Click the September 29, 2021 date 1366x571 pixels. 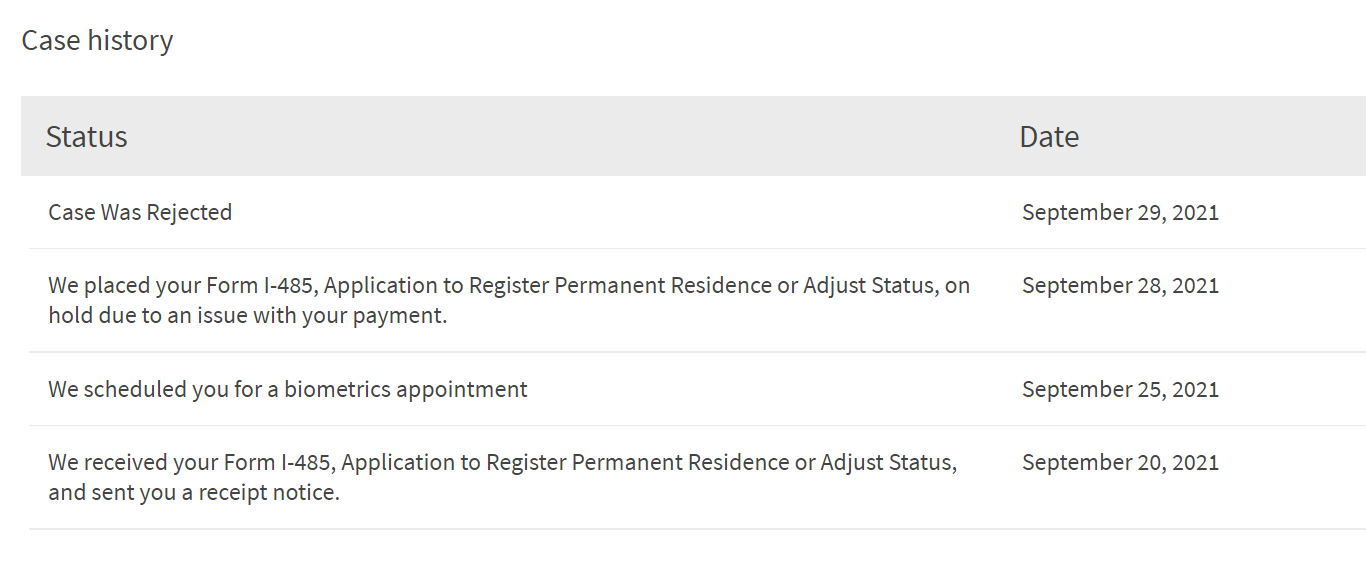coord(1120,212)
